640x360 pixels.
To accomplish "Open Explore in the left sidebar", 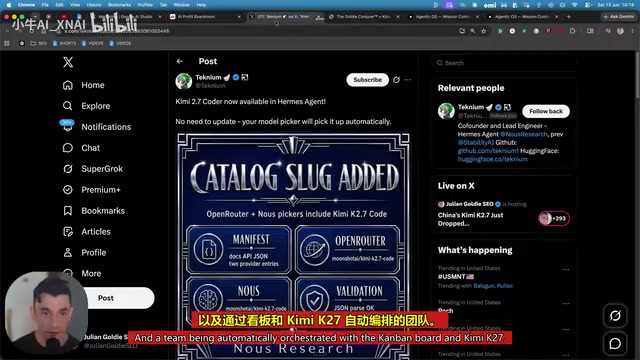I will (x=87, y=106).
